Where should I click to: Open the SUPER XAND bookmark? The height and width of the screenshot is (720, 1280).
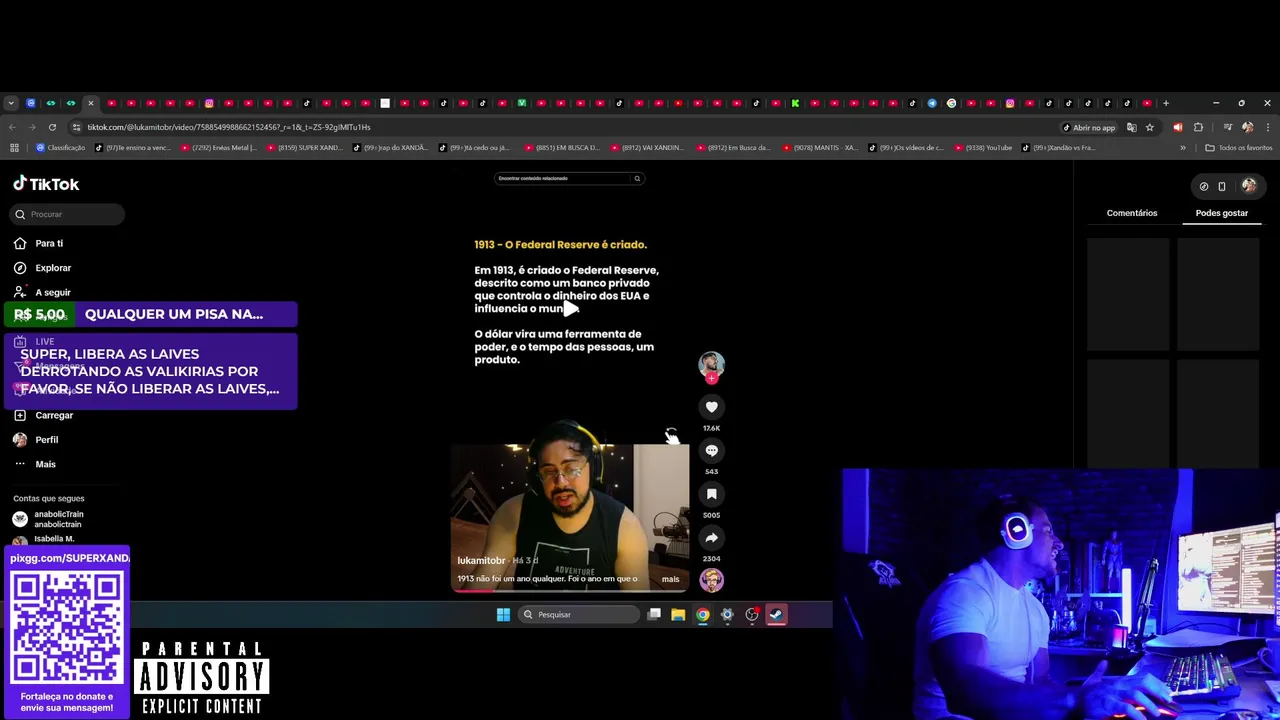tap(304, 148)
